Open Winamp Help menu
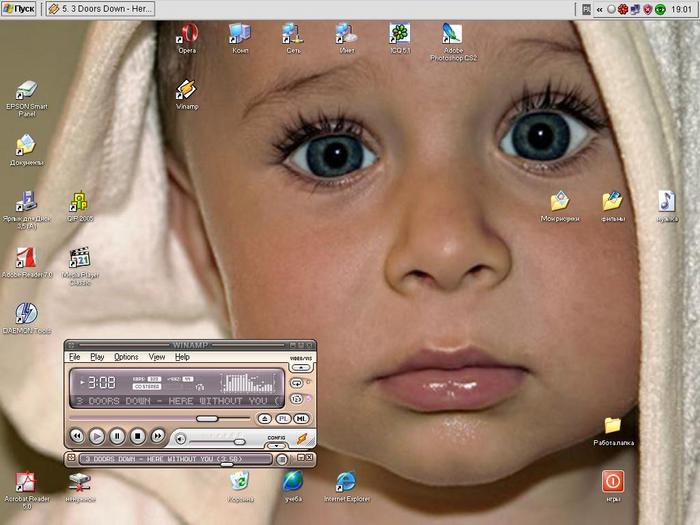700x525 pixels. click(x=182, y=357)
